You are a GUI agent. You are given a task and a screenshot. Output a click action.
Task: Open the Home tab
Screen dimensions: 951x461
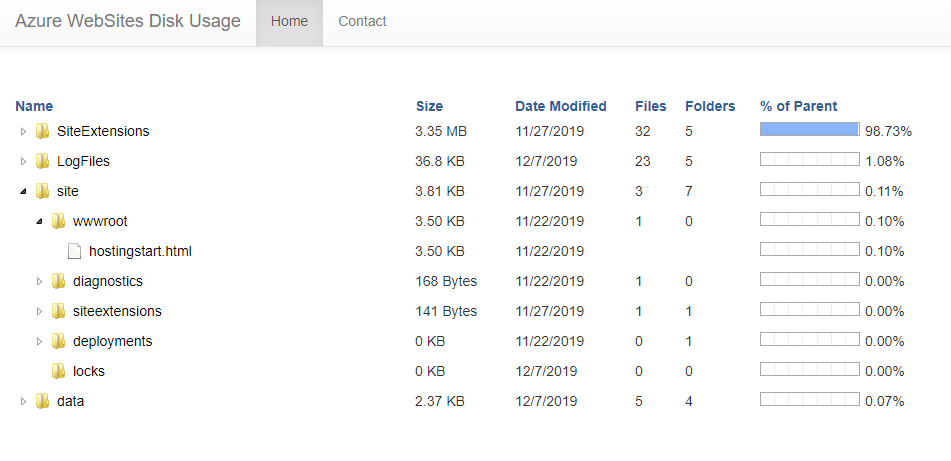coord(289,21)
